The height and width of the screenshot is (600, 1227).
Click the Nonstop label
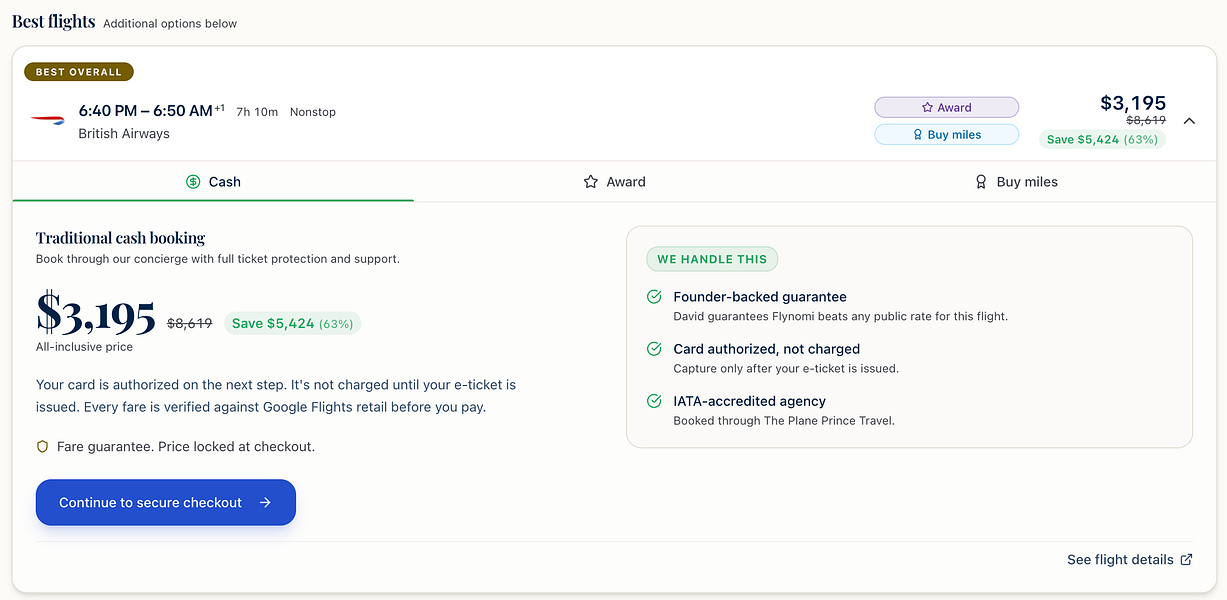click(x=313, y=112)
